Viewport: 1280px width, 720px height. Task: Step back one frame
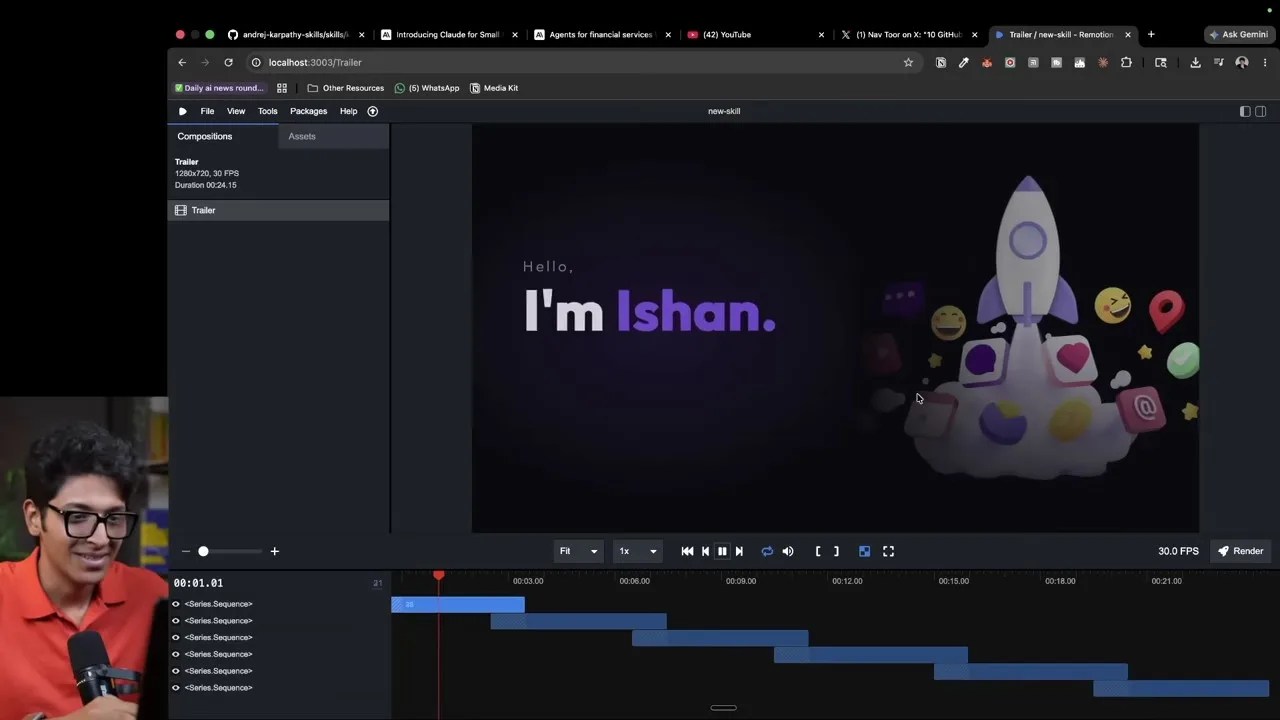pyautogui.click(x=705, y=551)
